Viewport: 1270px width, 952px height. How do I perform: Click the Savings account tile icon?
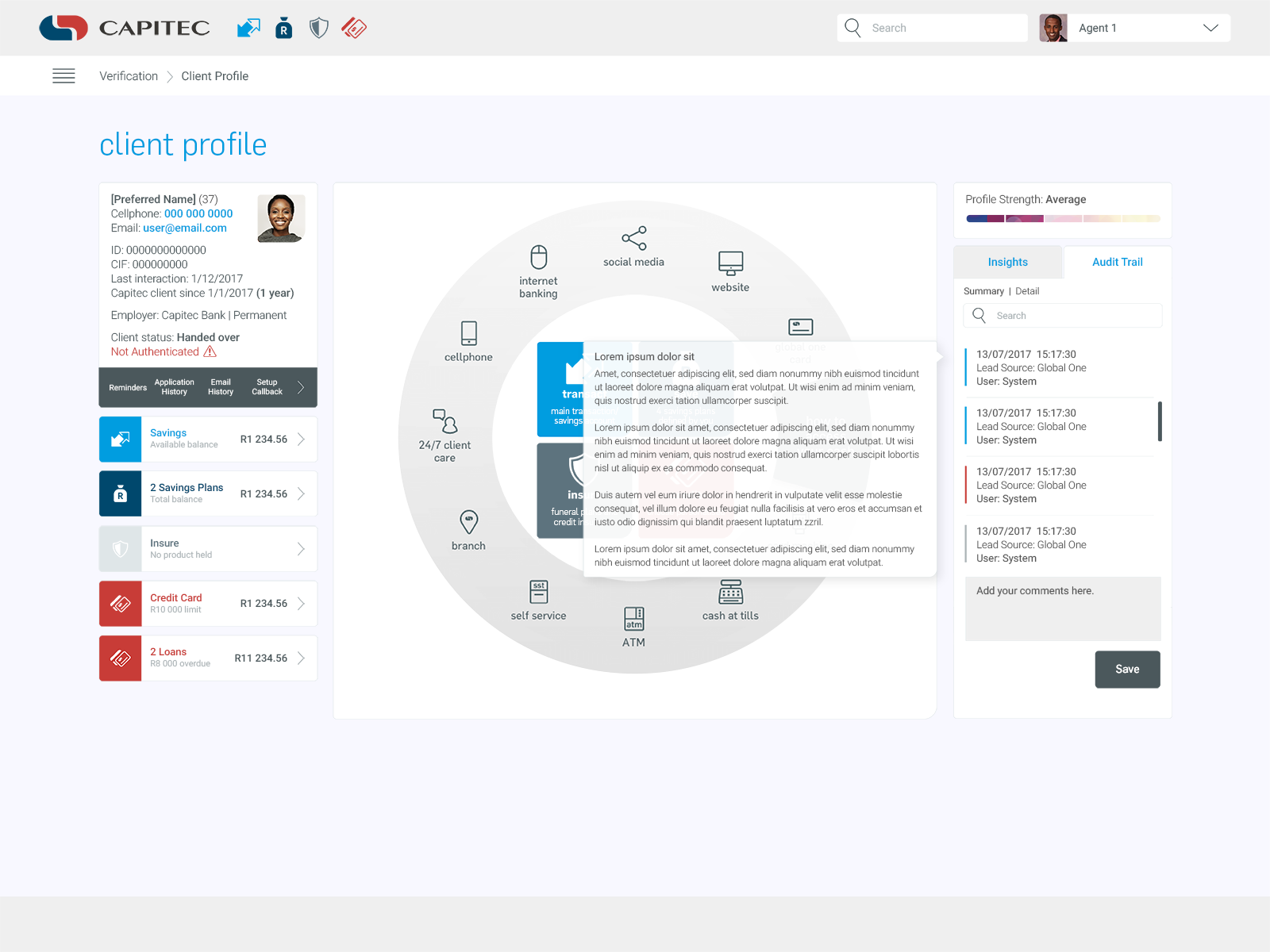tap(121, 440)
